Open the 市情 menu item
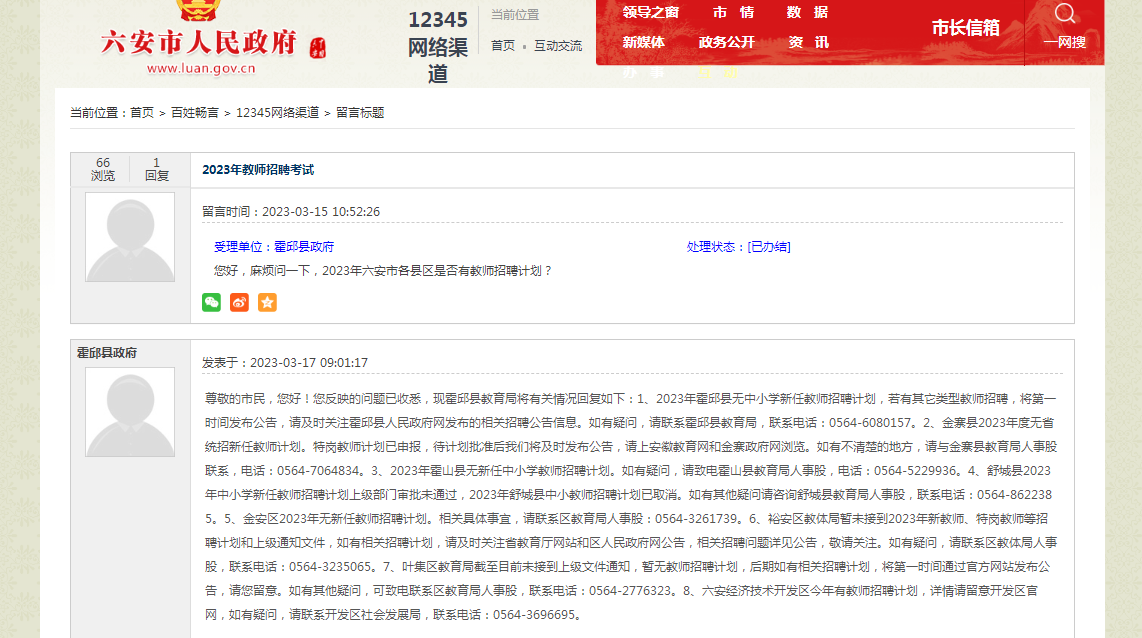Image resolution: width=1142 pixels, height=638 pixels. click(x=733, y=12)
